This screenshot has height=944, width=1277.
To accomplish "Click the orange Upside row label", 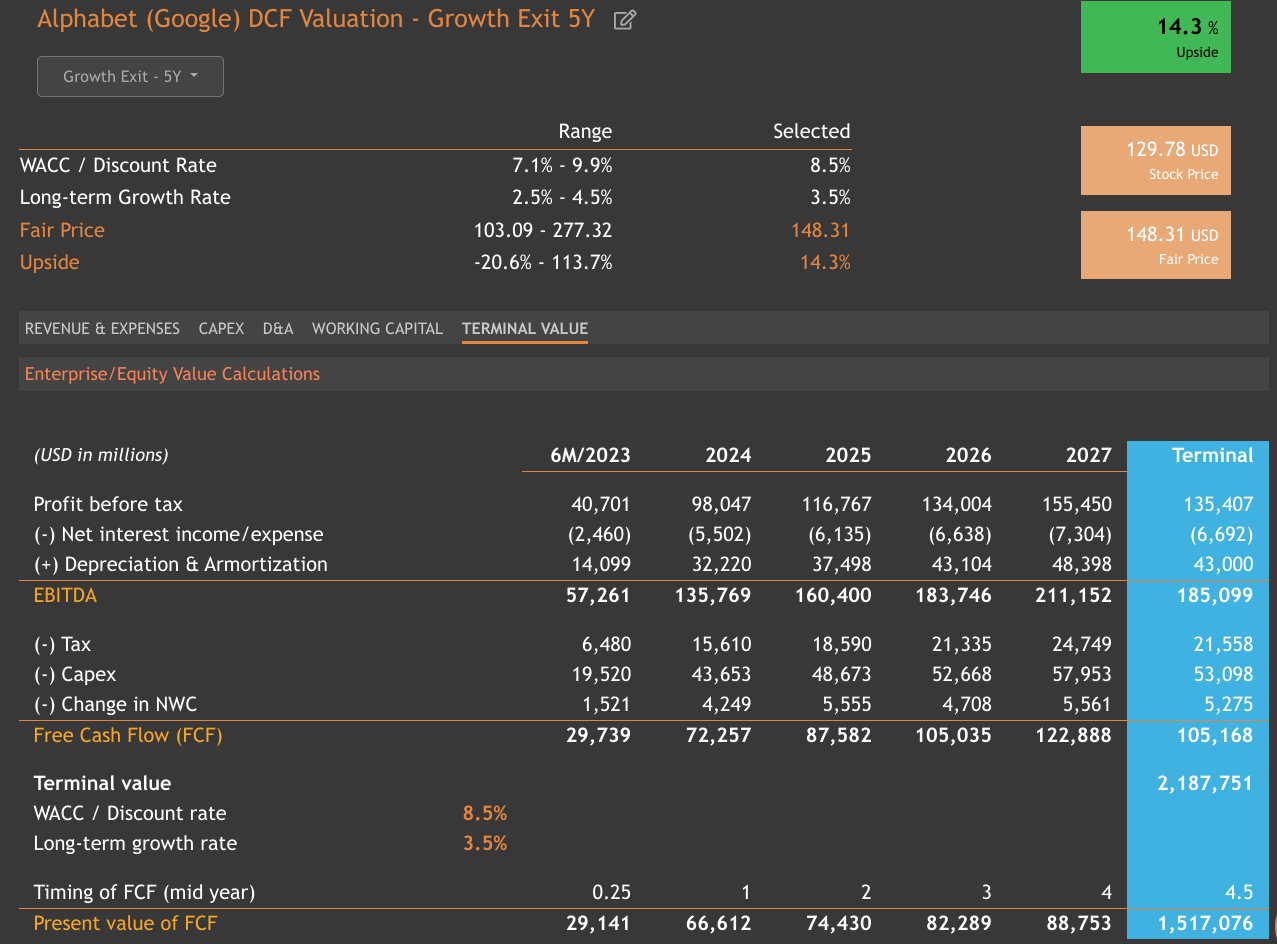I will coord(49,262).
